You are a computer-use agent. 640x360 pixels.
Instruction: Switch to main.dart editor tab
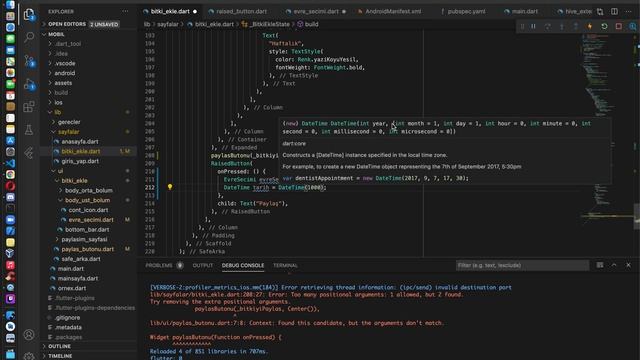pyautogui.click(x=521, y=11)
